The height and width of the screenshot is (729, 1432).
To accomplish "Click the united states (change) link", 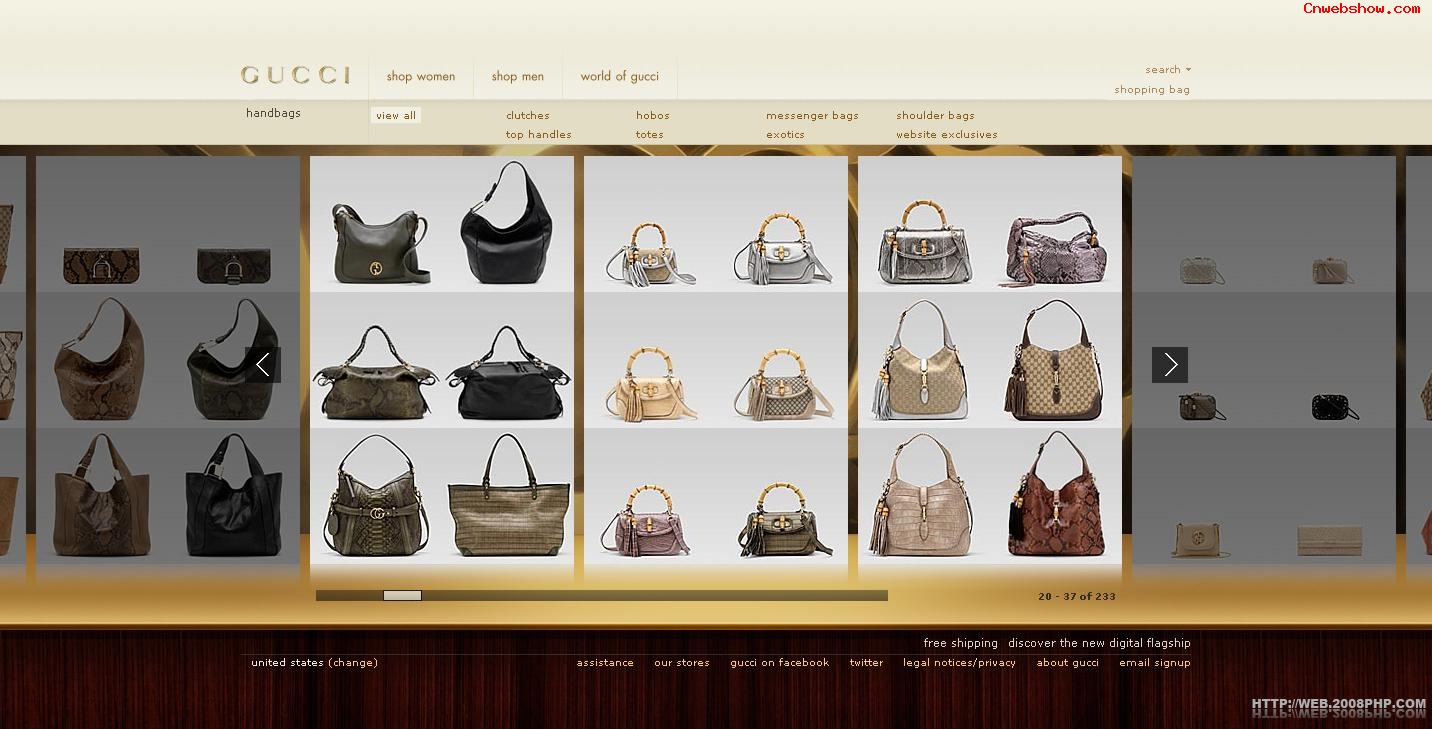I will [314, 662].
